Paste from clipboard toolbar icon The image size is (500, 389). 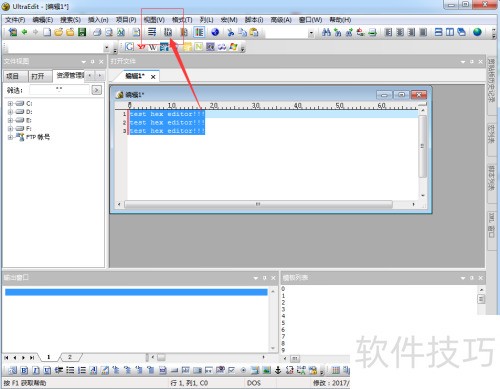[x=254, y=32]
